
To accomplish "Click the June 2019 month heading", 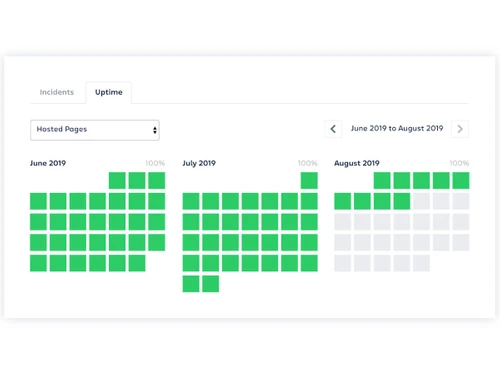I will [x=48, y=163].
